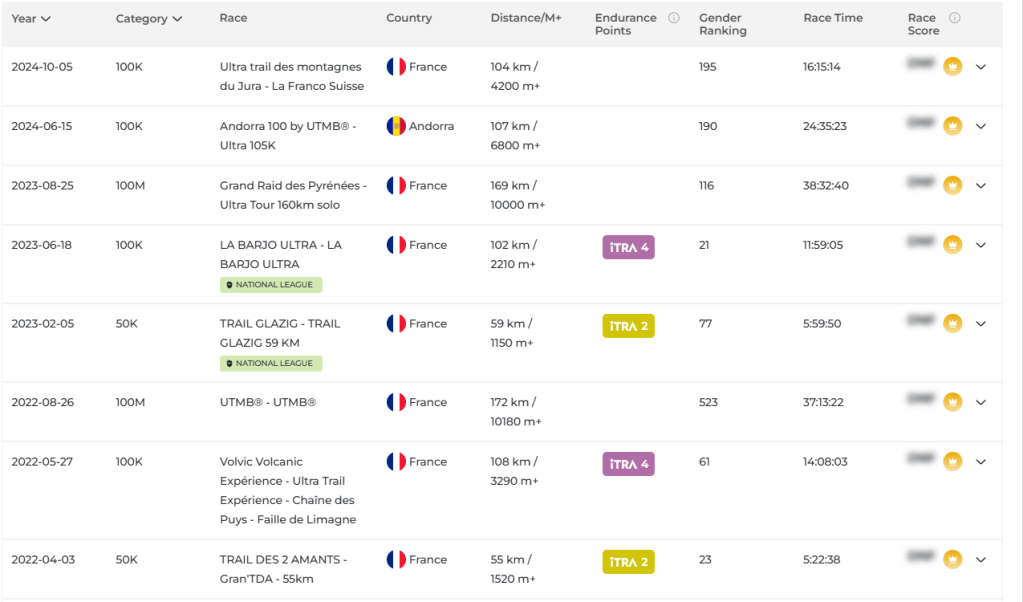
Task: Click crown icon for Jura 100K race
Action: coord(952,67)
